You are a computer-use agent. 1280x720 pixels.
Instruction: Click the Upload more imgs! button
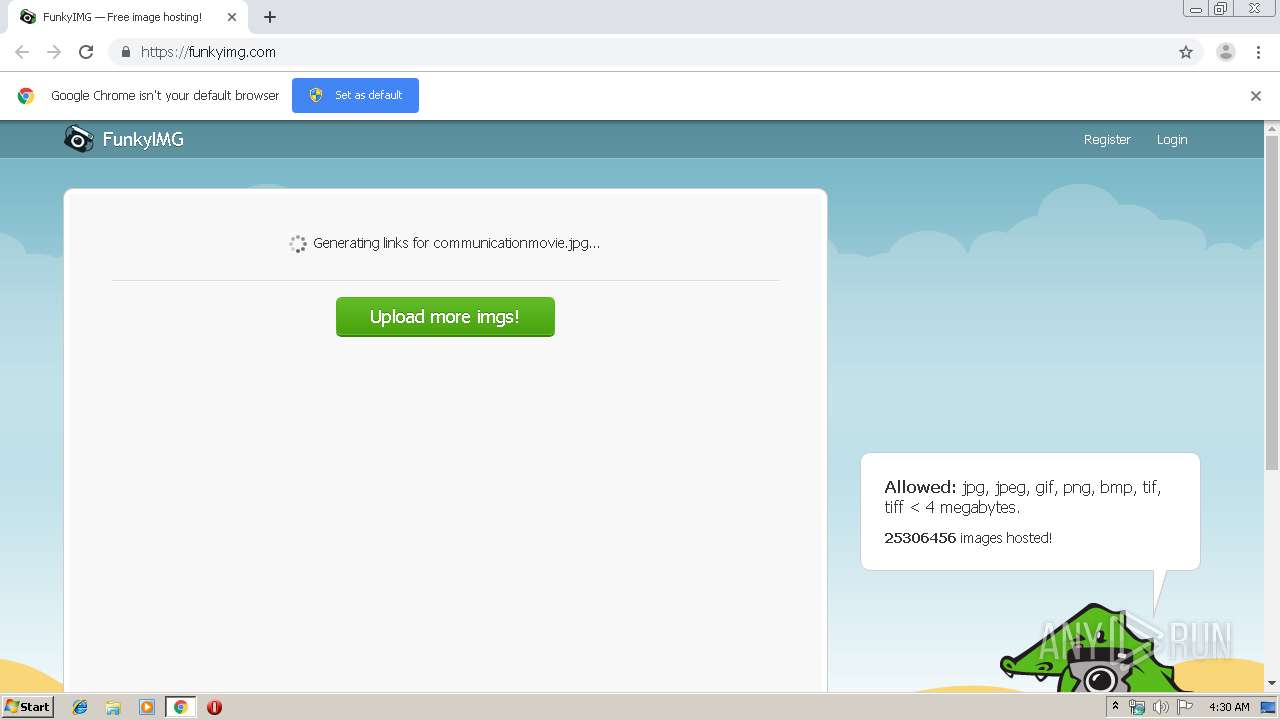point(445,317)
